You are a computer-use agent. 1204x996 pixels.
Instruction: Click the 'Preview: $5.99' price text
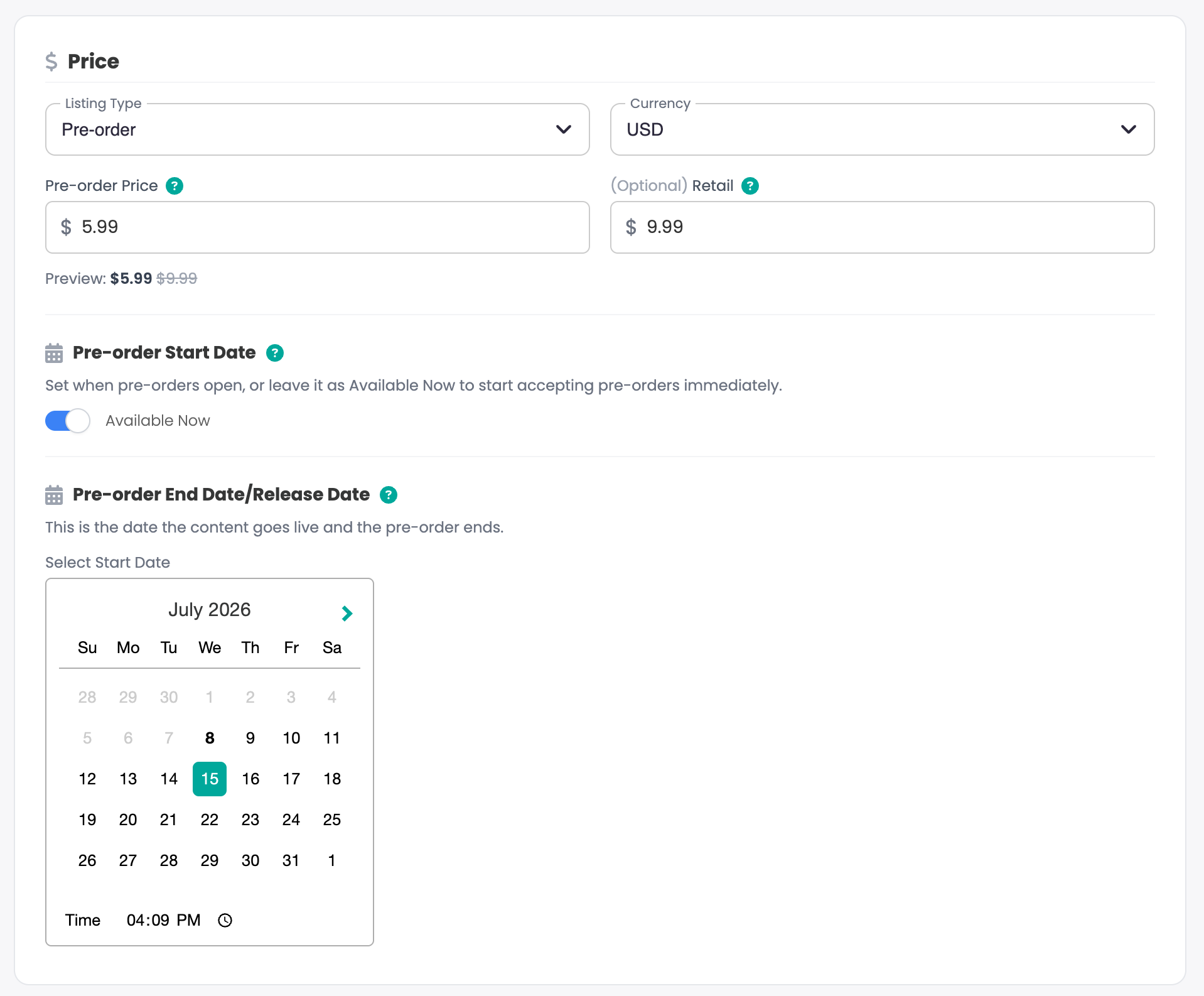coord(99,278)
